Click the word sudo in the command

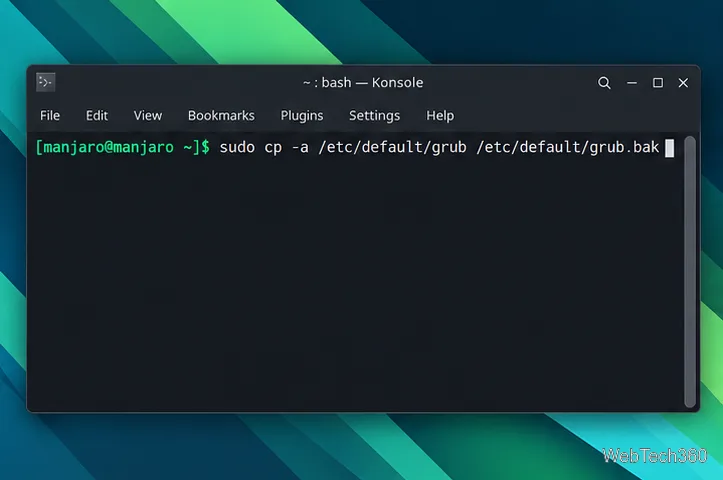coord(237,148)
